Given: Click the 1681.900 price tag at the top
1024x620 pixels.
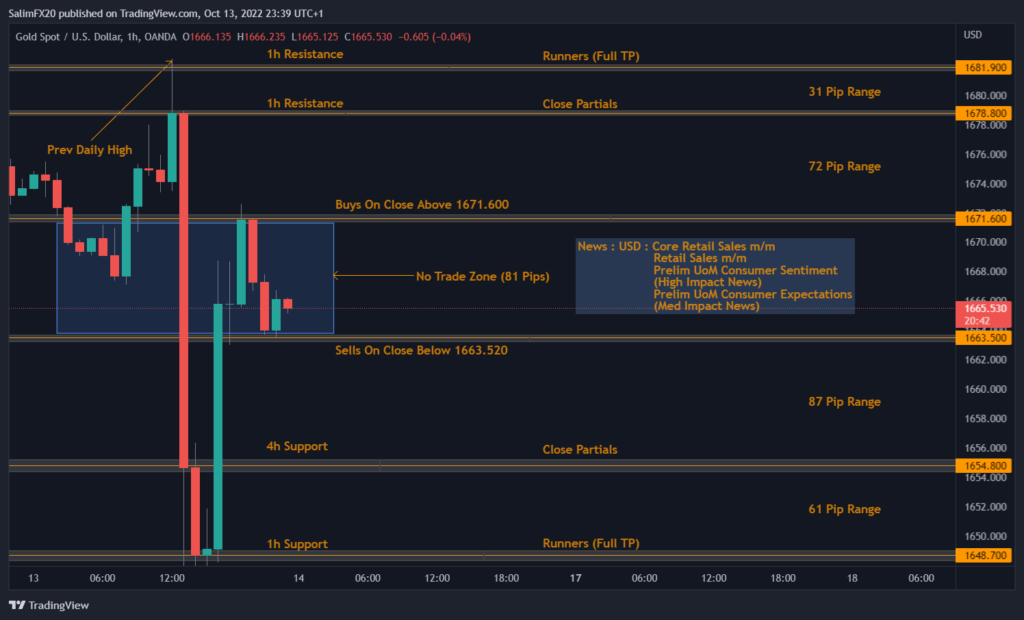Looking at the screenshot, I should coord(983,67).
